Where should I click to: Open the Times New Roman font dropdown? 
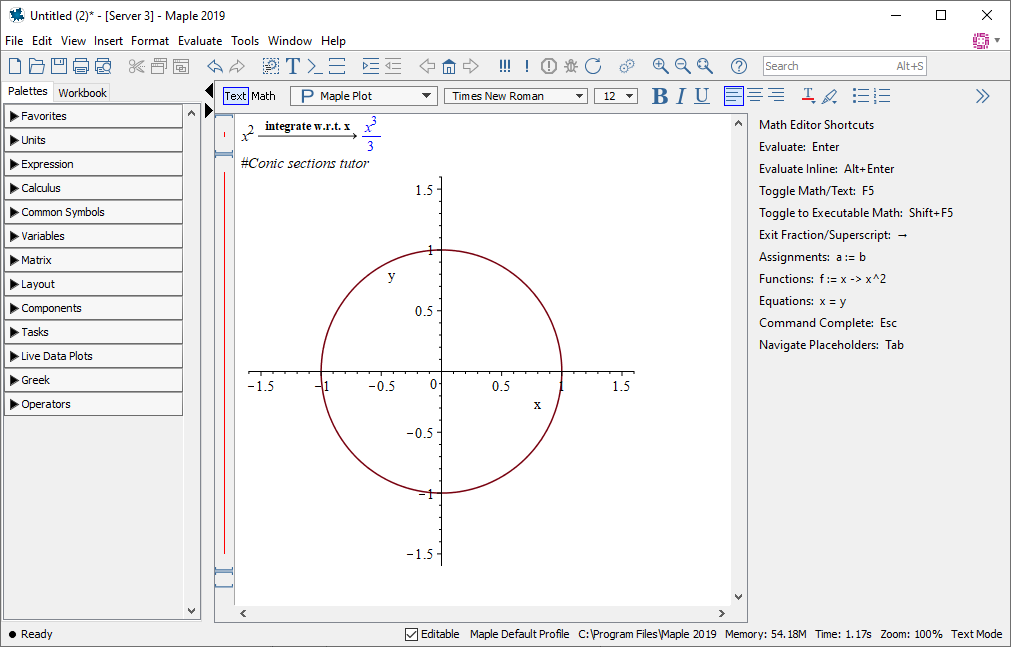(x=516, y=96)
